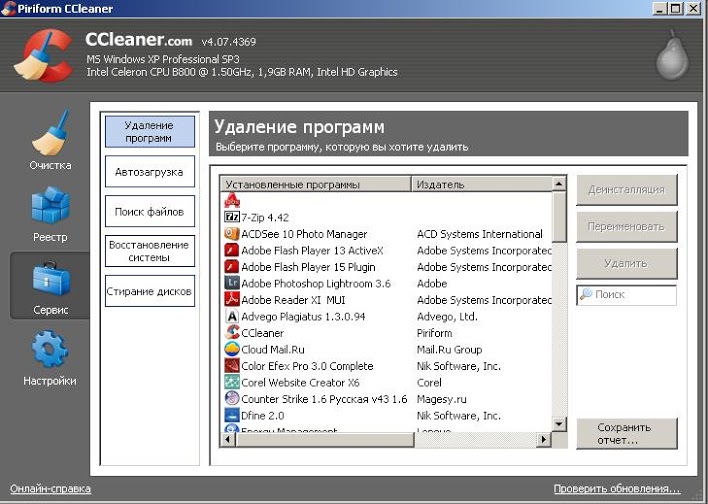Click the vertical scrollbar thumb
Image resolution: width=708 pixels, height=504 pixels.
click(559, 217)
